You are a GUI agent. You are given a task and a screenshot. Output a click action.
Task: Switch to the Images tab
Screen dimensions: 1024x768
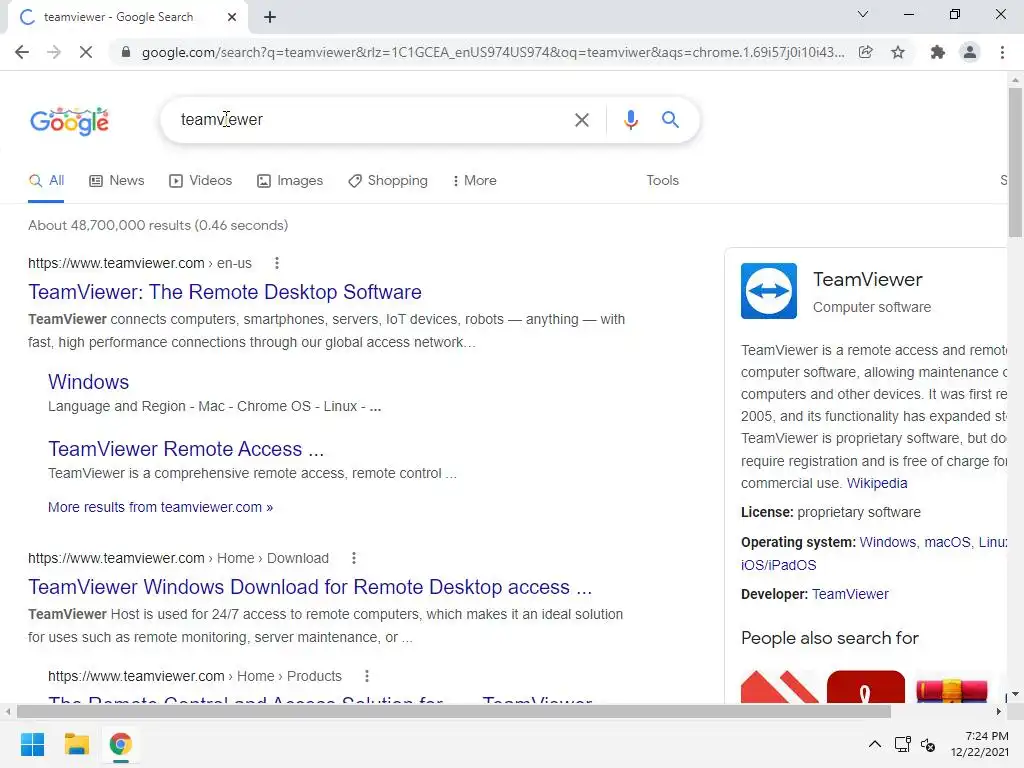[x=290, y=181]
